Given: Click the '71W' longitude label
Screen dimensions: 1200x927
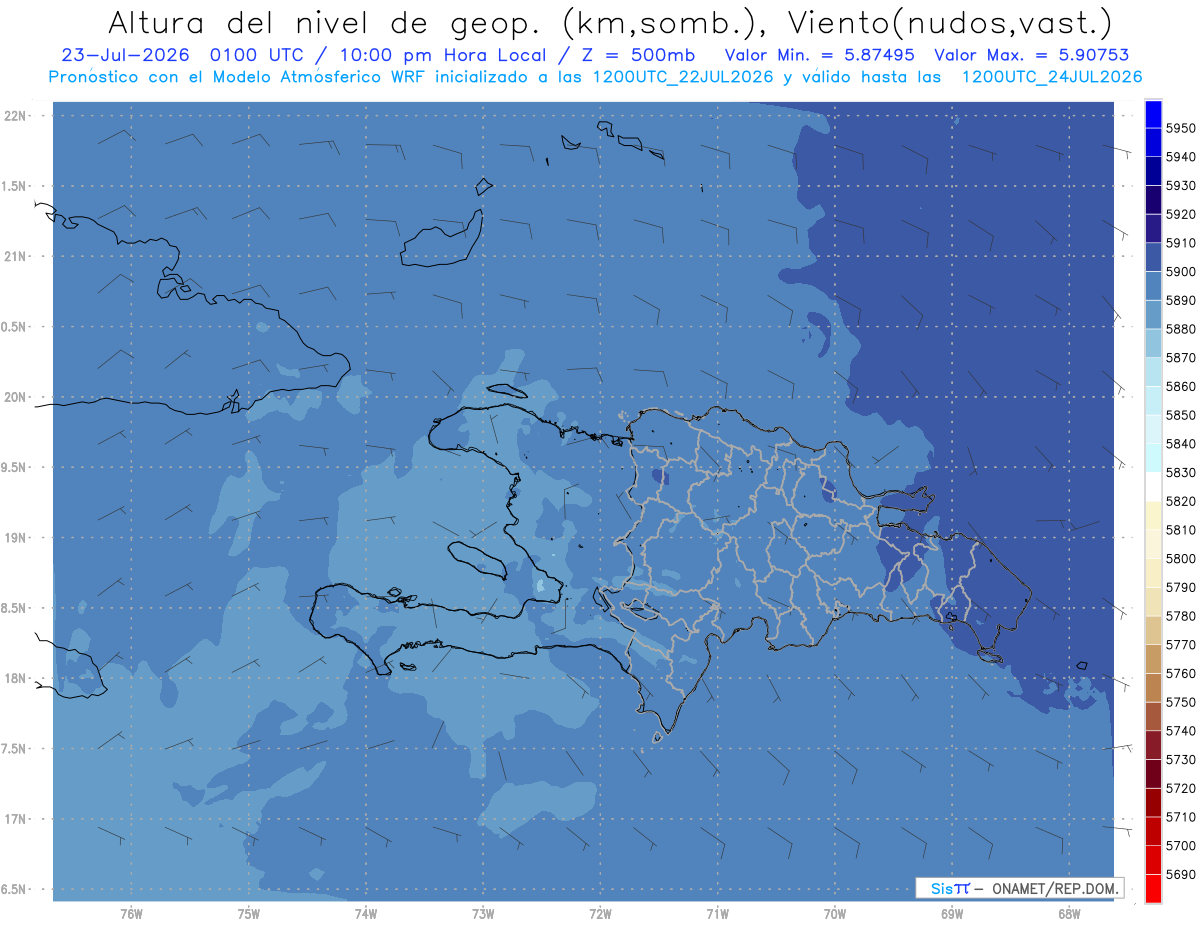Looking at the screenshot, I should point(717,913).
